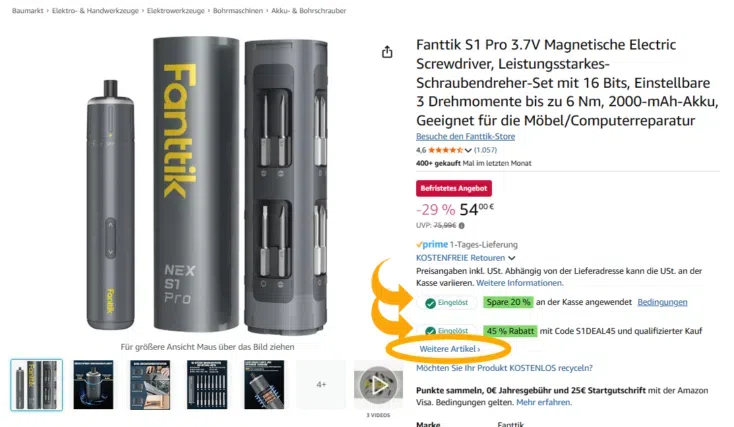Open the Bedingungen link
The height and width of the screenshot is (427, 734).
[x=662, y=302]
